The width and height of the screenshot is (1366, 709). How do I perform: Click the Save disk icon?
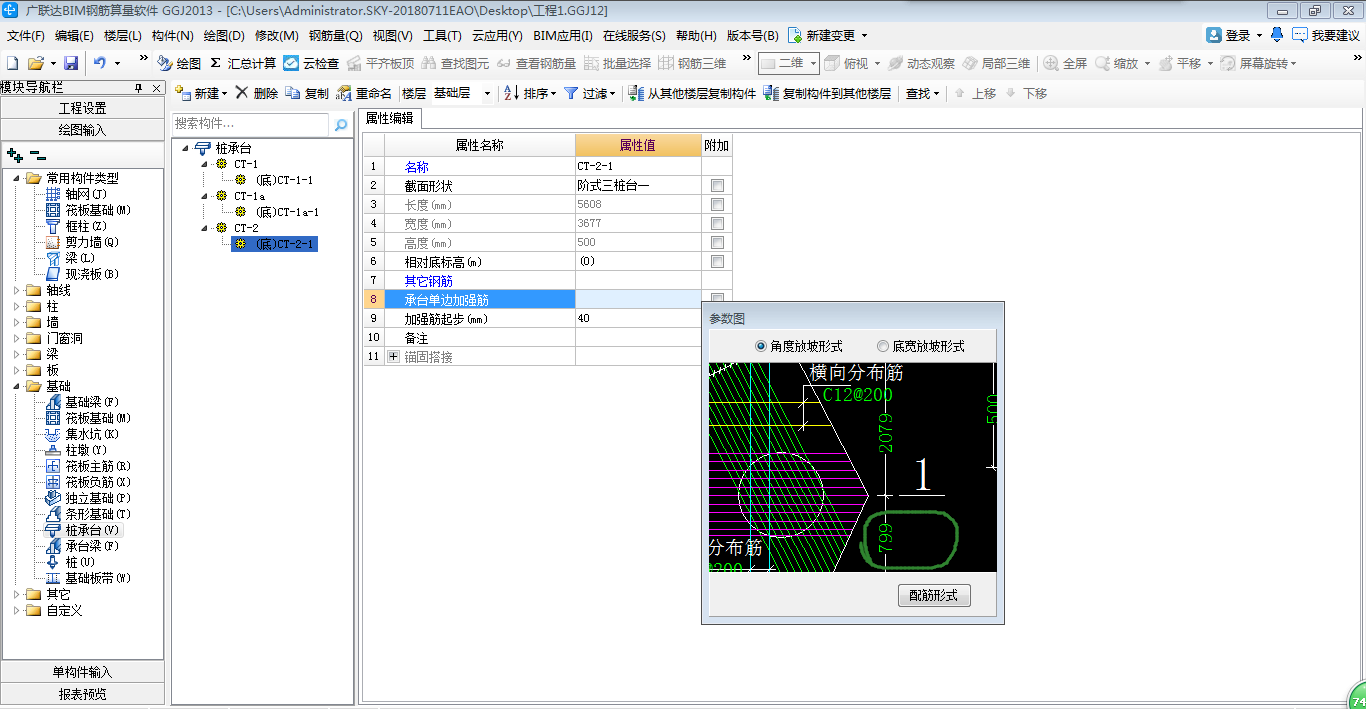(x=71, y=63)
